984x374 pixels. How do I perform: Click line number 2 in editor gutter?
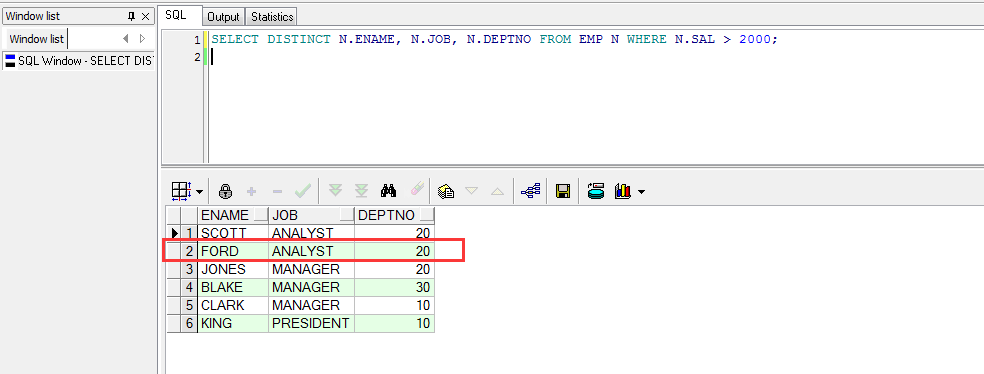click(x=197, y=57)
